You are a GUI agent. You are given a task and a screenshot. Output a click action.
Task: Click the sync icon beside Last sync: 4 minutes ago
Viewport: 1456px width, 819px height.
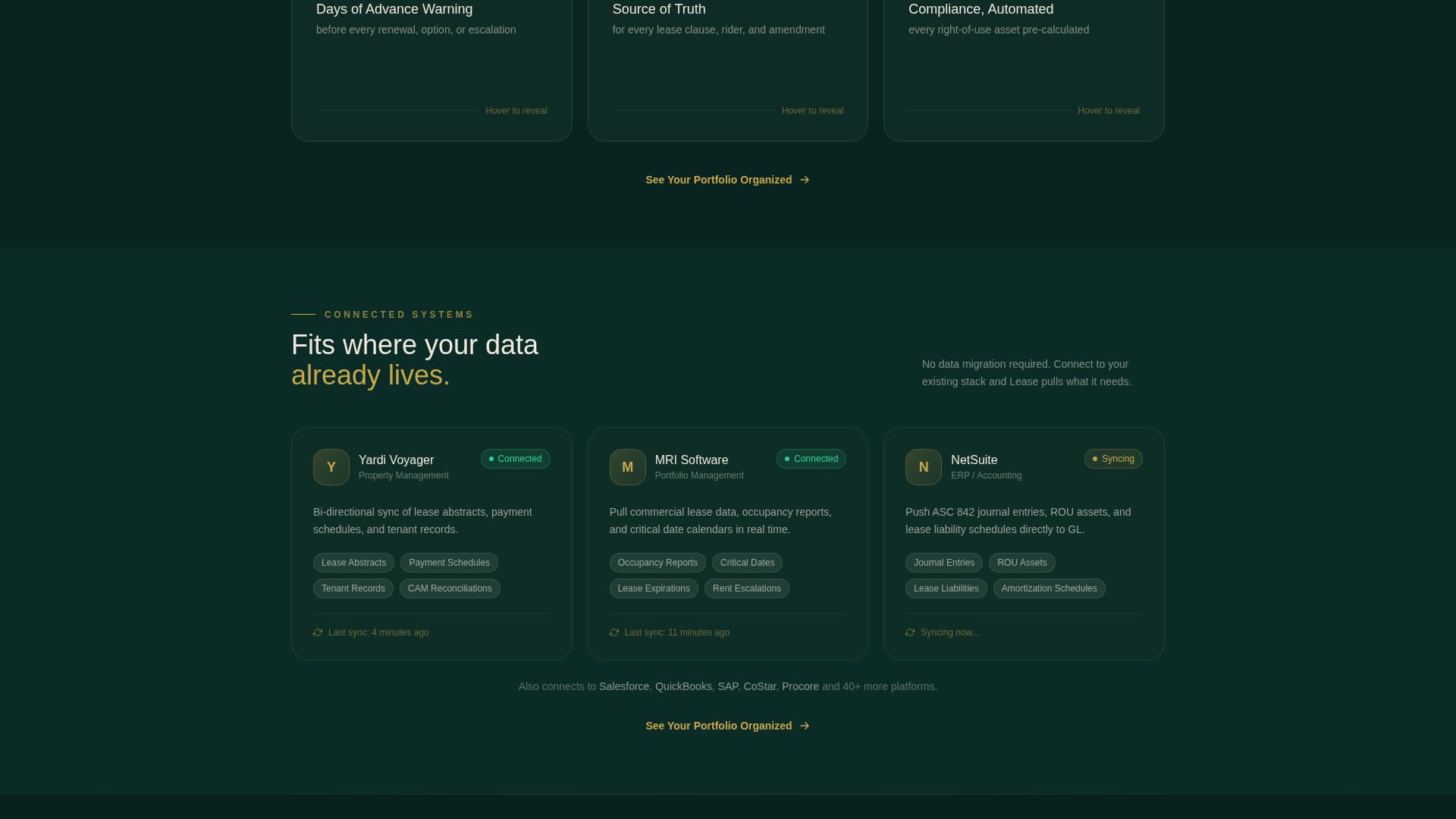pyautogui.click(x=318, y=632)
